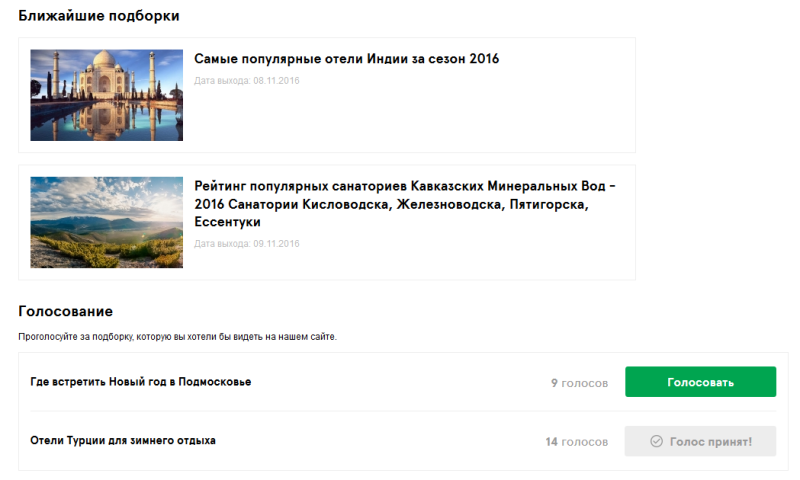Open the Caucasus mountains thumbnail image

[x=107, y=222]
